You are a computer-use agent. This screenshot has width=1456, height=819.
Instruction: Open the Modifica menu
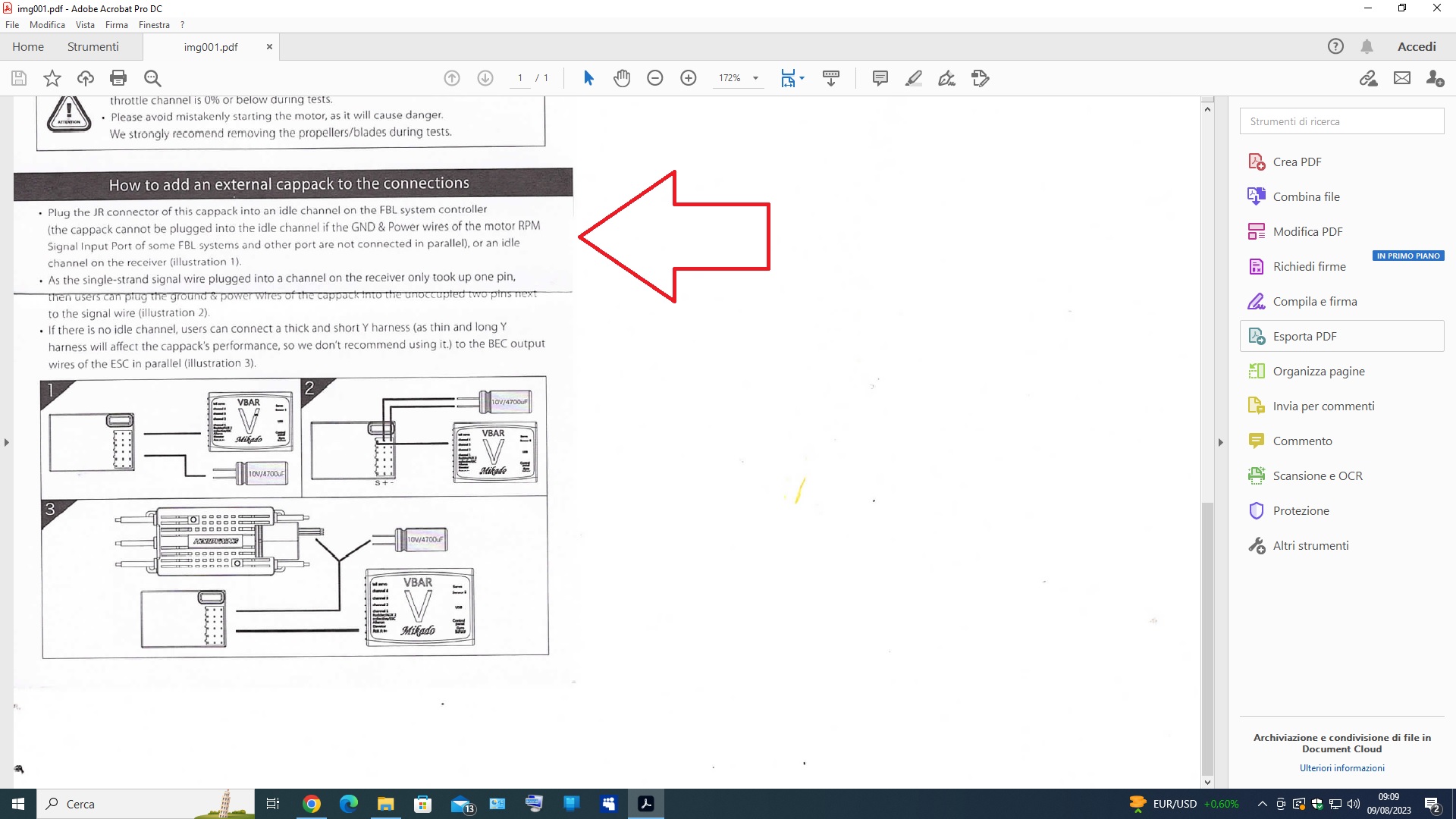coord(47,25)
